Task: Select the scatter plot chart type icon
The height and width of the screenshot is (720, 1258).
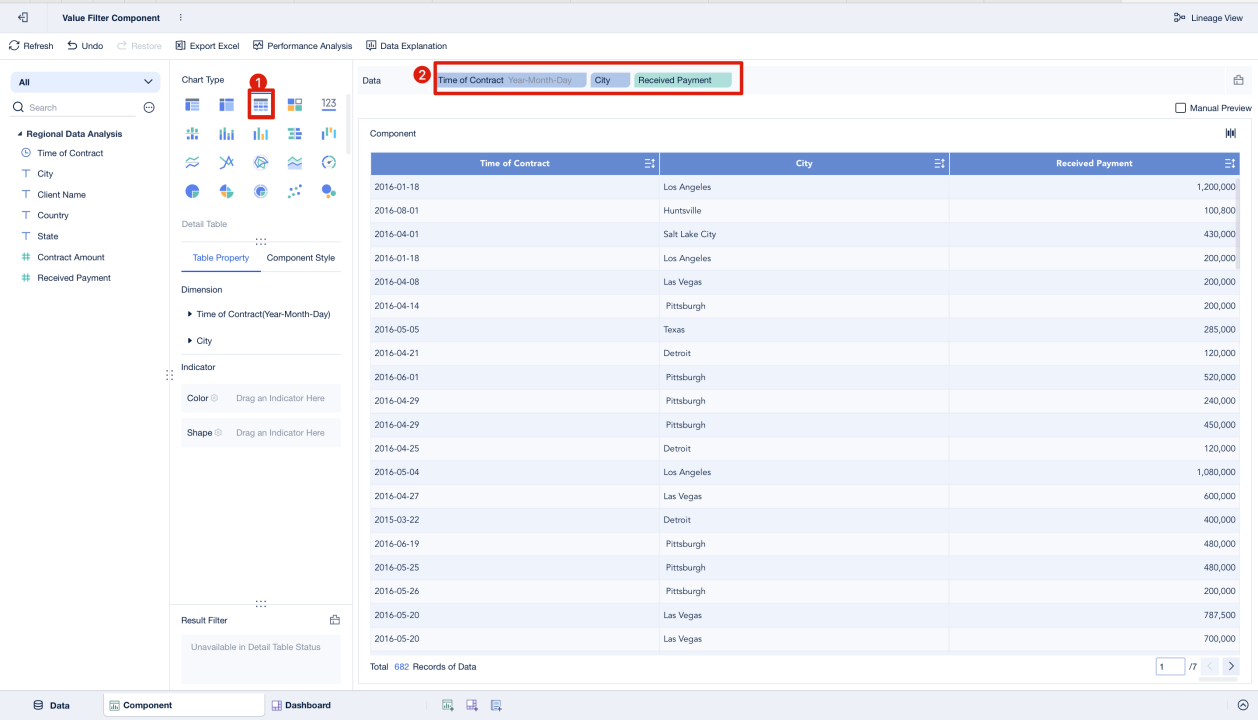Action: (294, 191)
